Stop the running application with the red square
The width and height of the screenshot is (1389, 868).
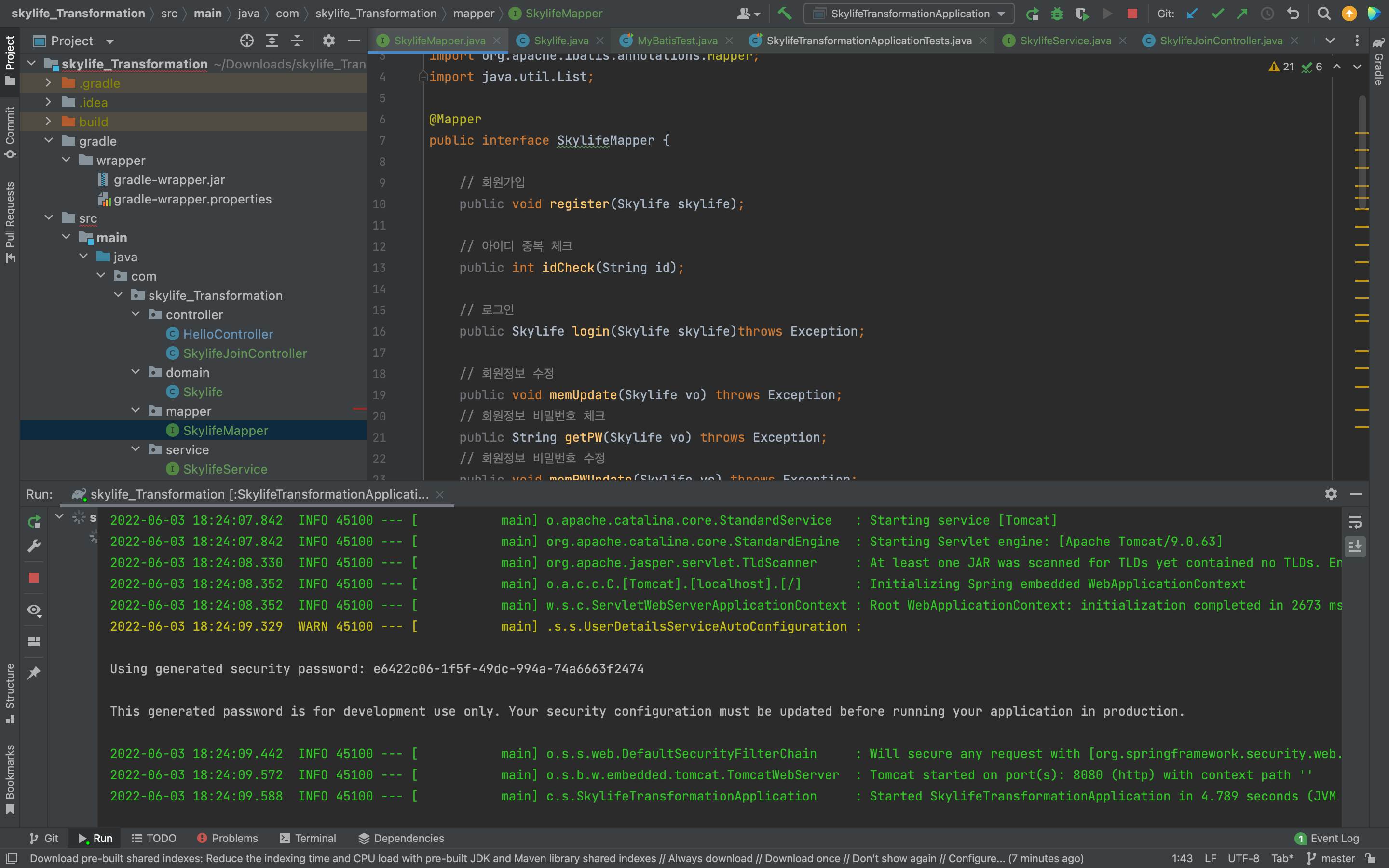pyautogui.click(x=1132, y=13)
